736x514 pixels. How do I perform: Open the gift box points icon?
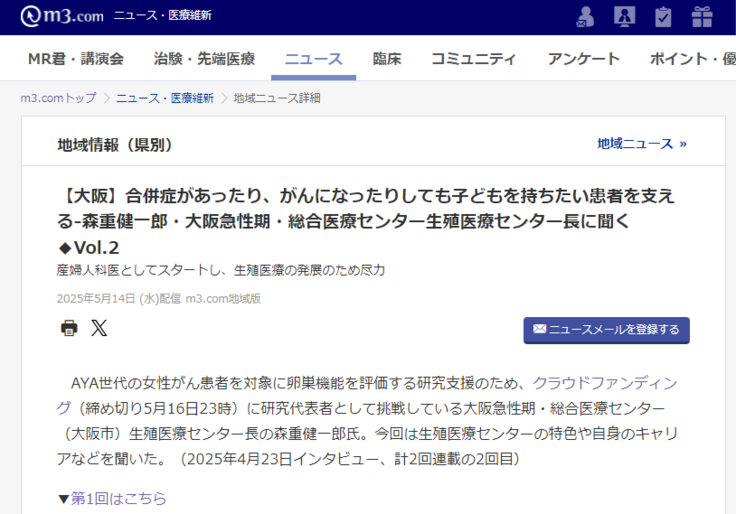click(702, 17)
